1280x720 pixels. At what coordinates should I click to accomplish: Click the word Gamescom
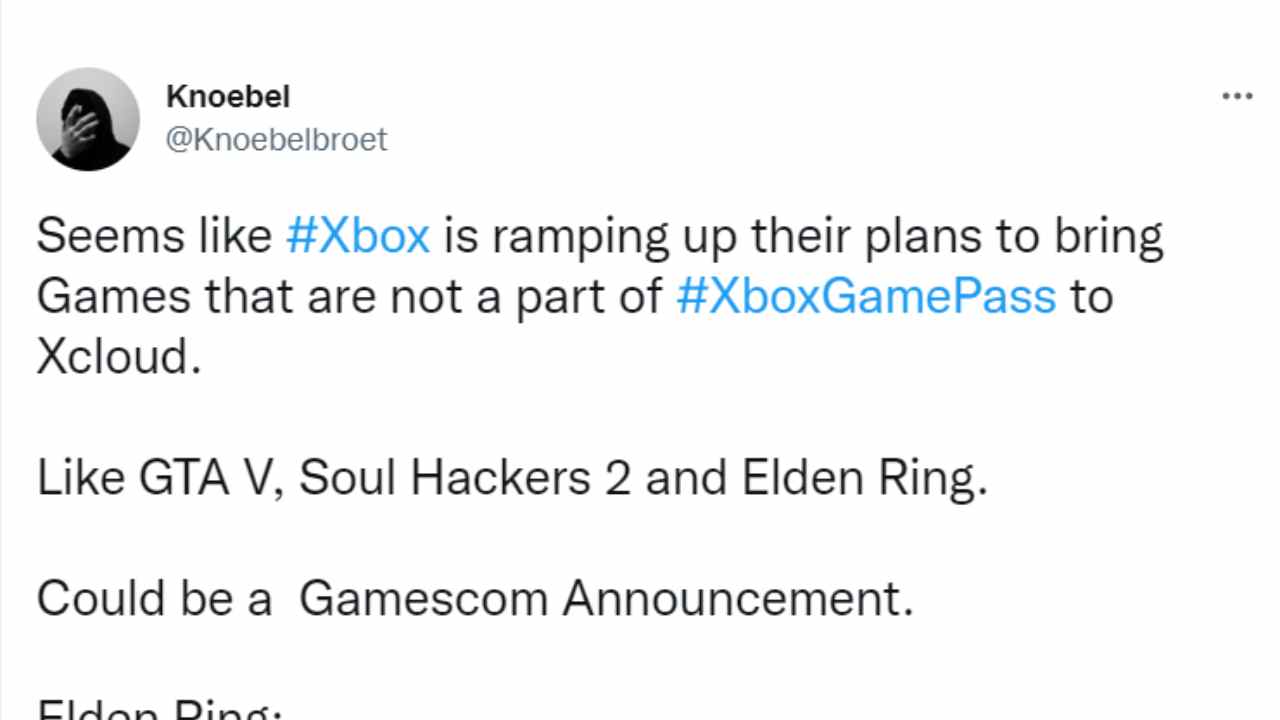click(424, 599)
